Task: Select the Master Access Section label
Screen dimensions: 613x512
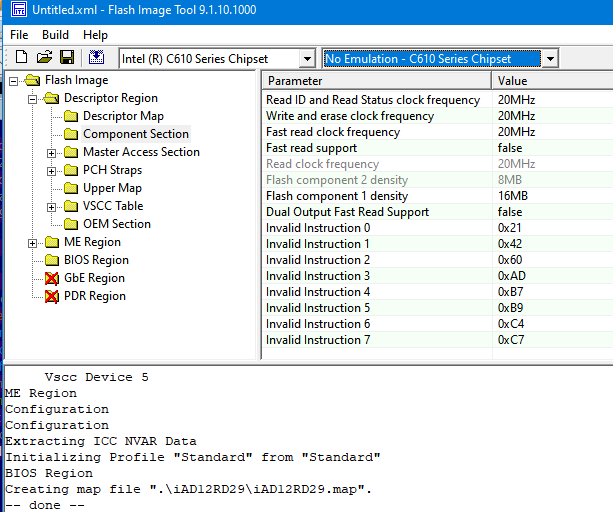Action: (142, 152)
